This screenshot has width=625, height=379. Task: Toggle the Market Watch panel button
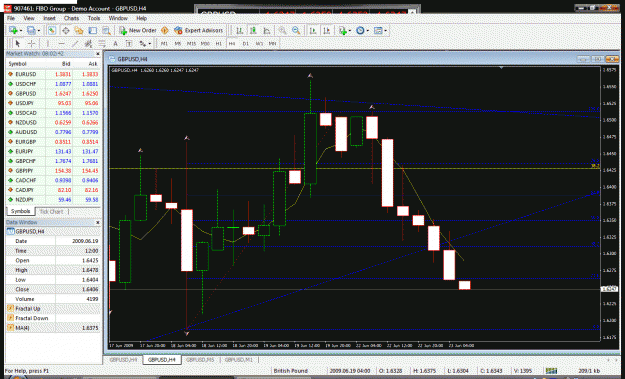pyautogui.click(x=52, y=30)
